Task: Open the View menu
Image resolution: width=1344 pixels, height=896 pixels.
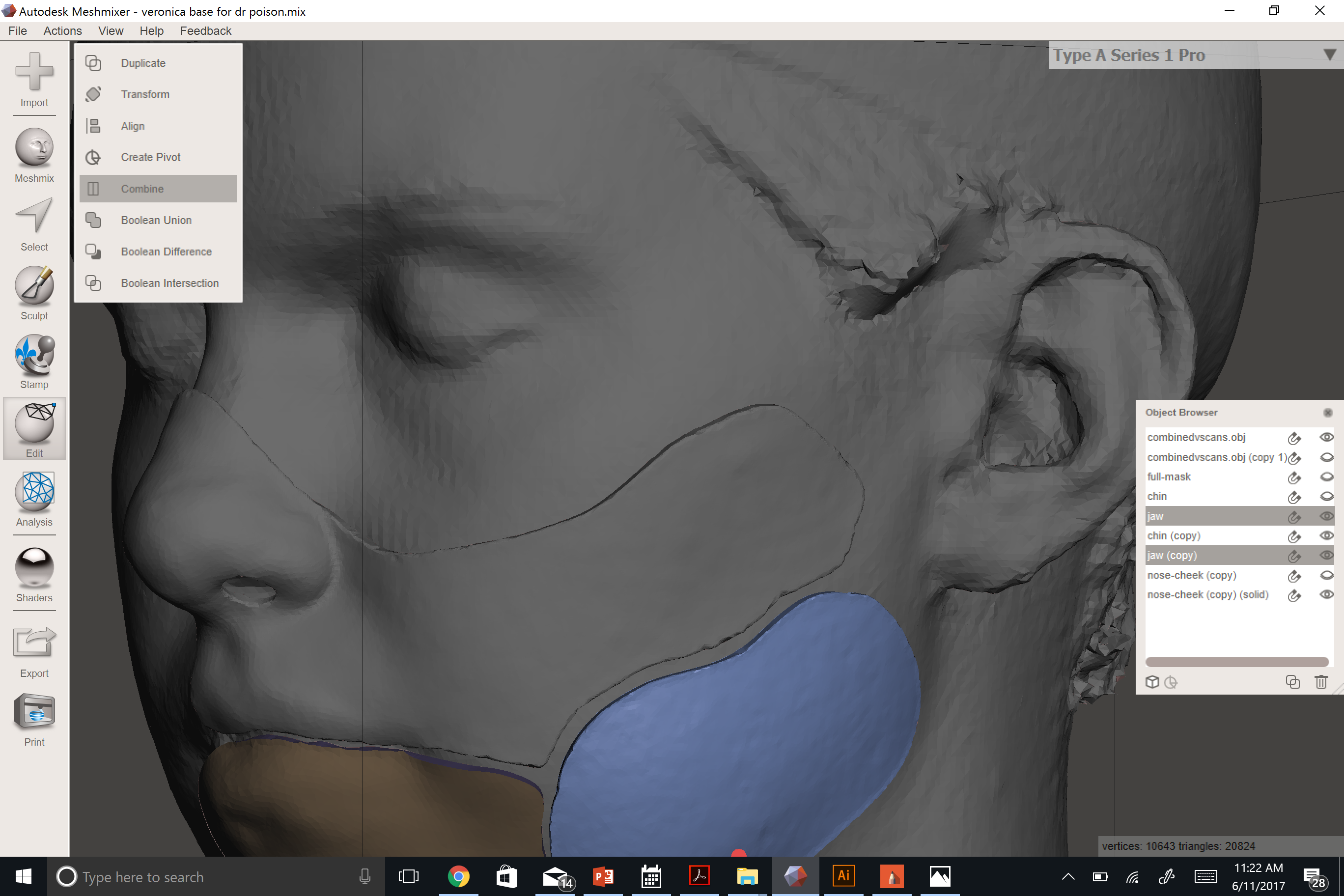Action: 111,31
